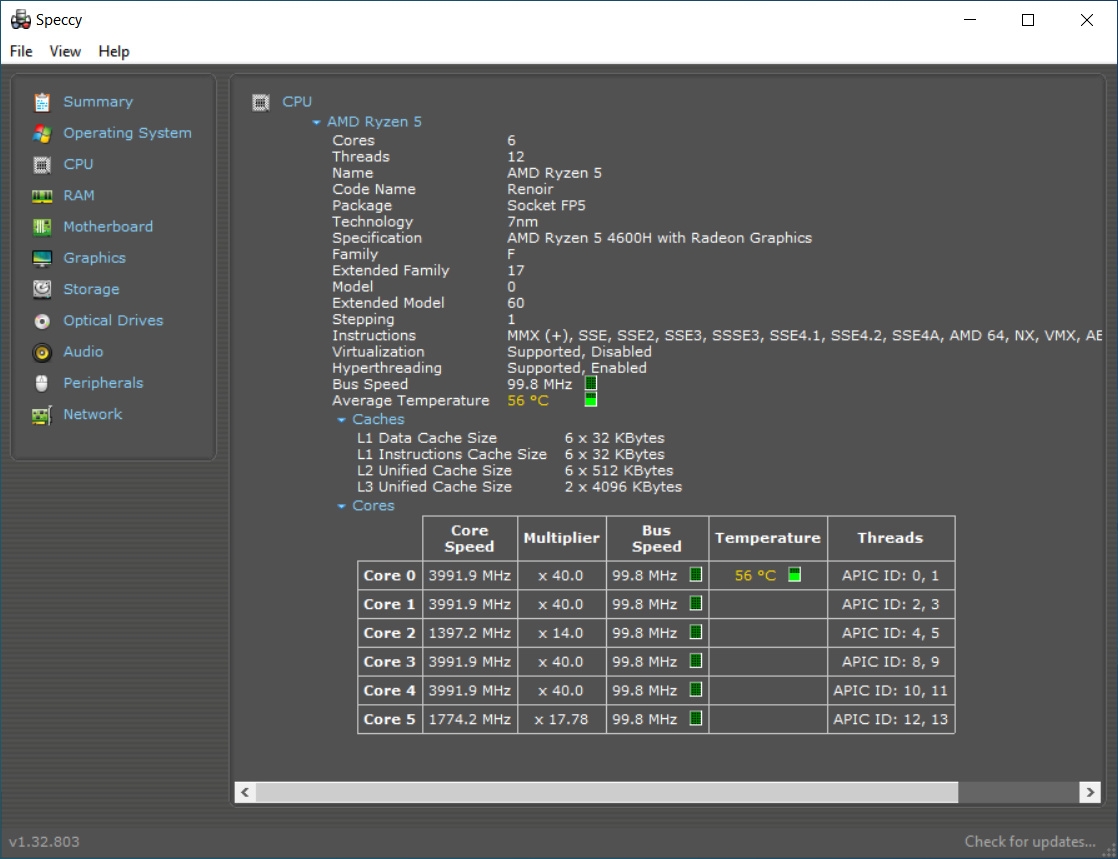1118x859 pixels.
Task: Open the Storage section
Action: (x=91, y=289)
